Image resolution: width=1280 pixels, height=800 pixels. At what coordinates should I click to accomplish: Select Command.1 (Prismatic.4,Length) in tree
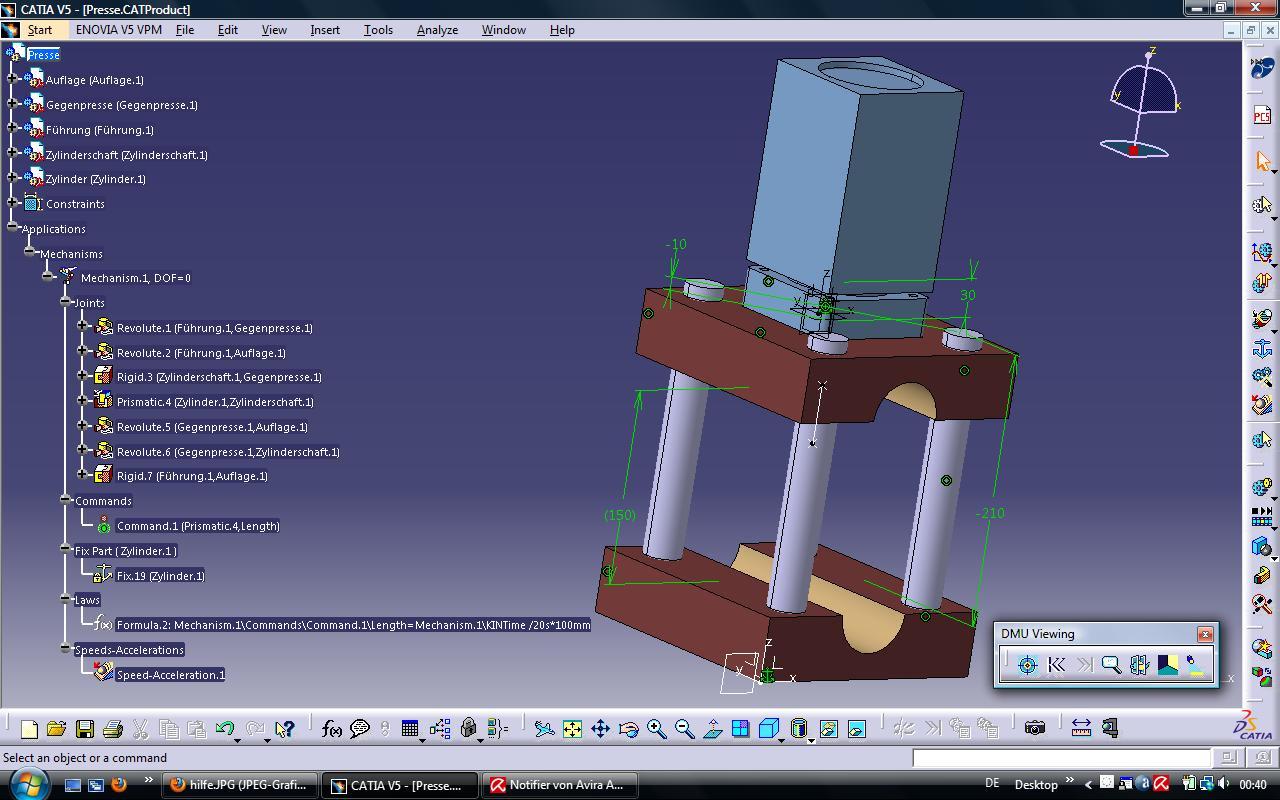point(198,526)
